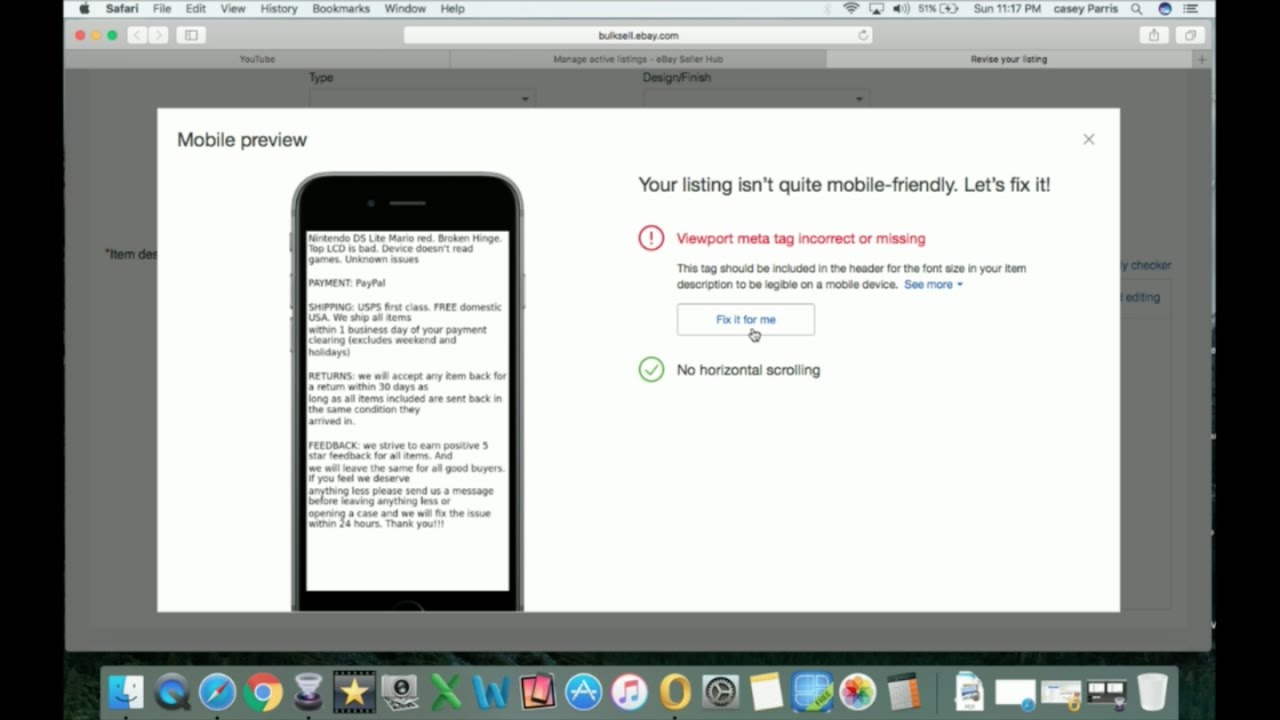The image size is (1280, 720).
Task: Open Notes from the Dock
Action: [x=766, y=692]
